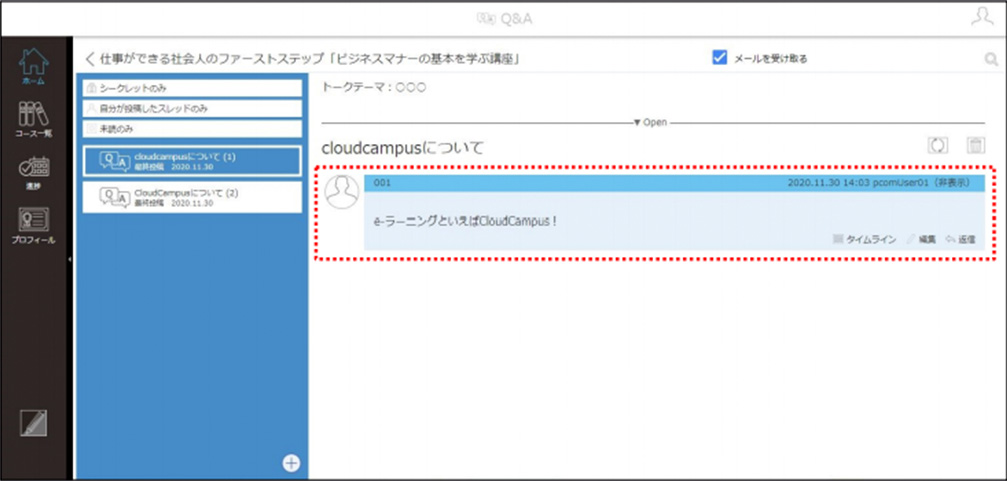Open the Home icon in sidebar

click(x=34, y=67)
